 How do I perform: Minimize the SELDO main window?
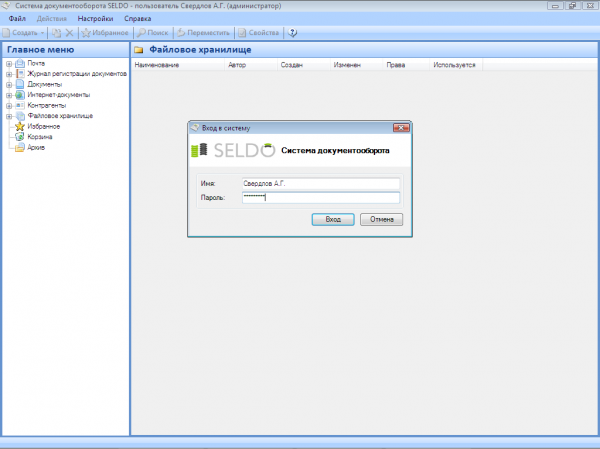point(555,6)
